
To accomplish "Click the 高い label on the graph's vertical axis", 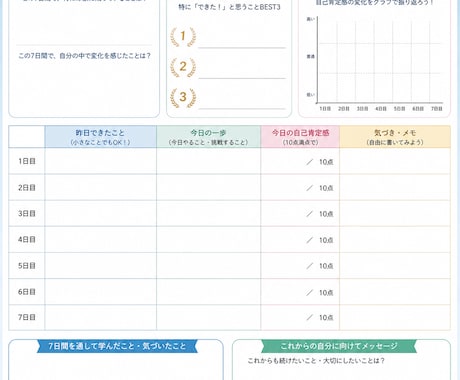I will [310, 19].
